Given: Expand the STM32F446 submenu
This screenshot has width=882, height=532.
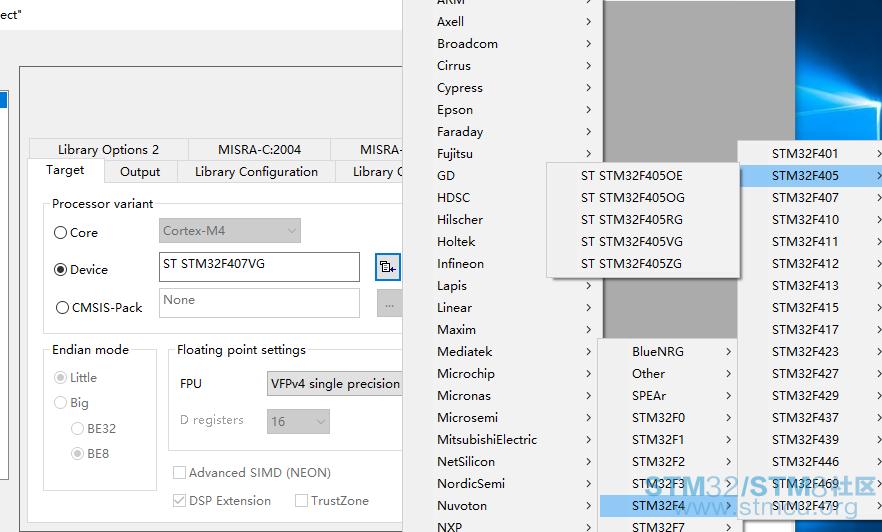Looking at the screenshot, I should (x=811, y=461).
